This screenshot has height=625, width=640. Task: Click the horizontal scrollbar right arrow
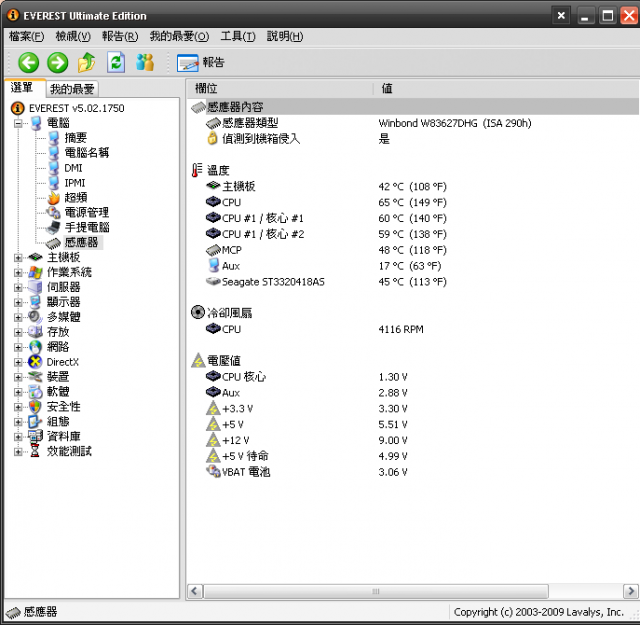[x=631, y=591]
